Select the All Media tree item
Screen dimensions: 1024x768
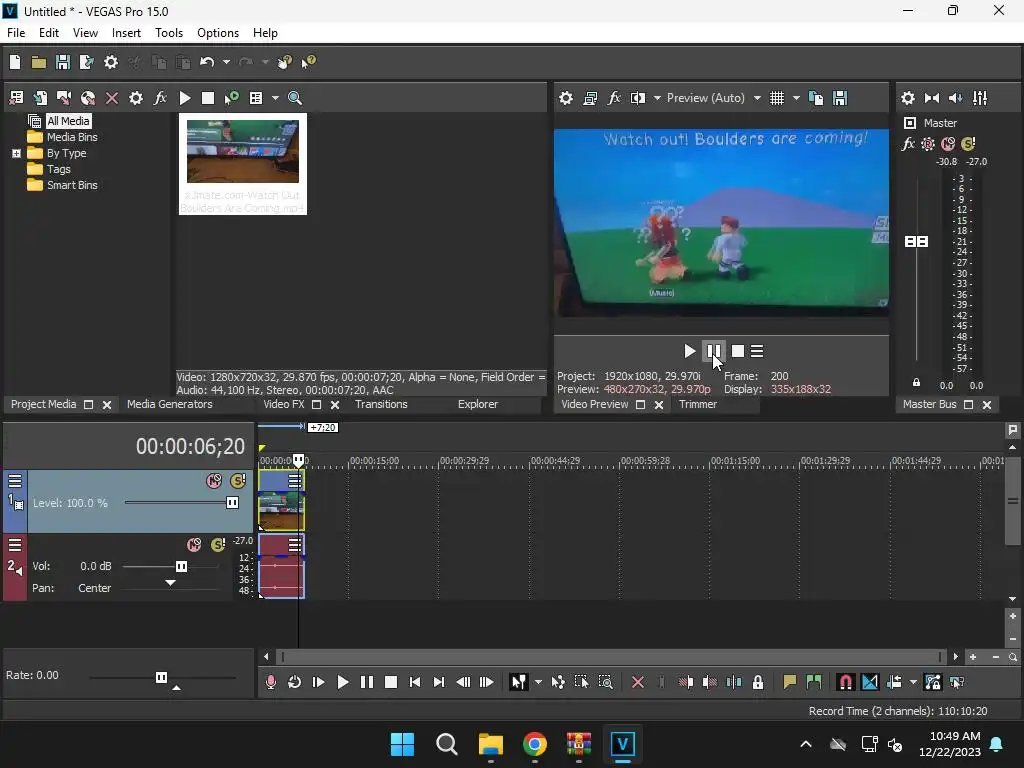(x=68, y=121)
